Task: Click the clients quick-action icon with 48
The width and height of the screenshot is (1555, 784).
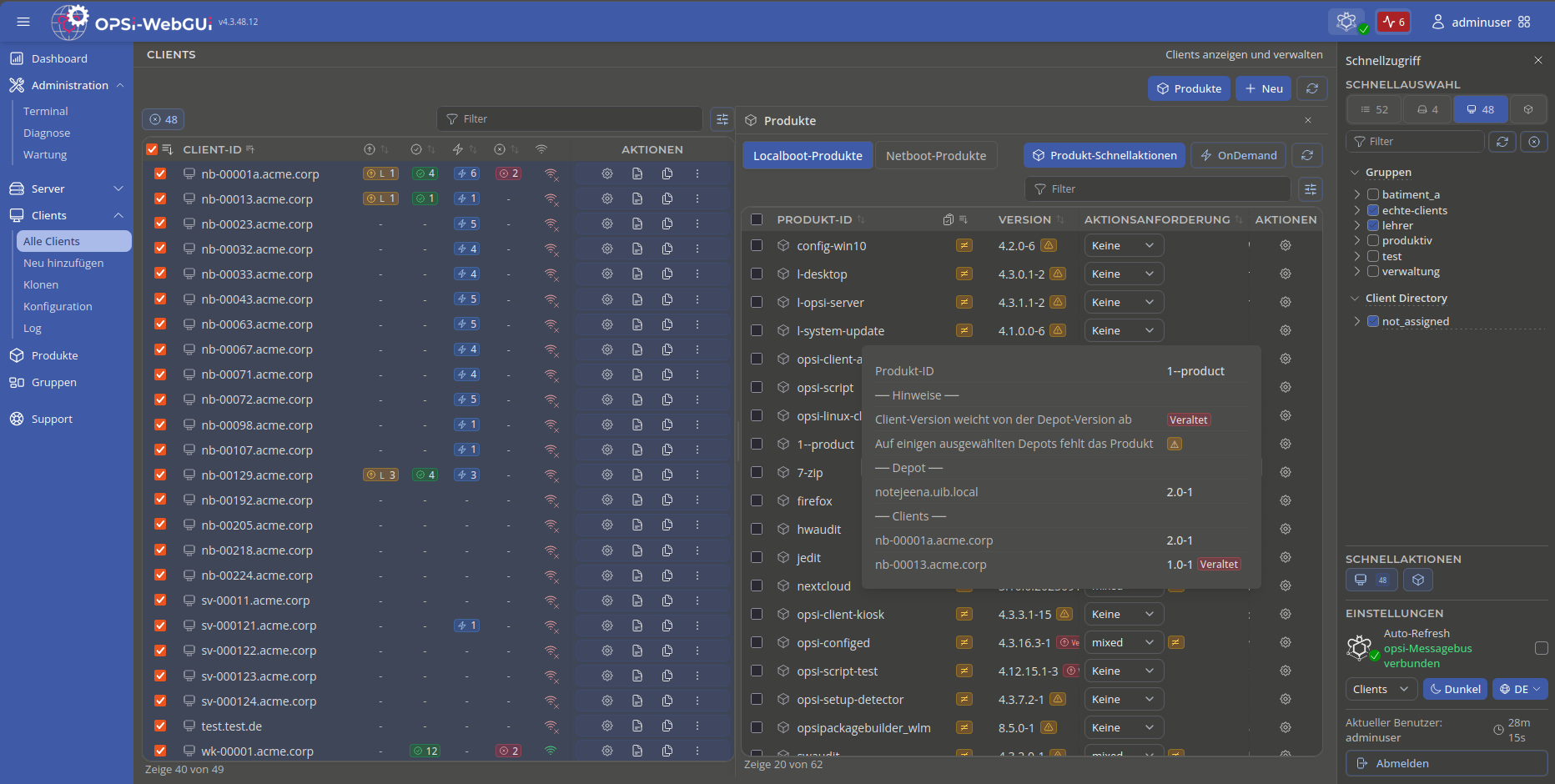Action: 1371,580
